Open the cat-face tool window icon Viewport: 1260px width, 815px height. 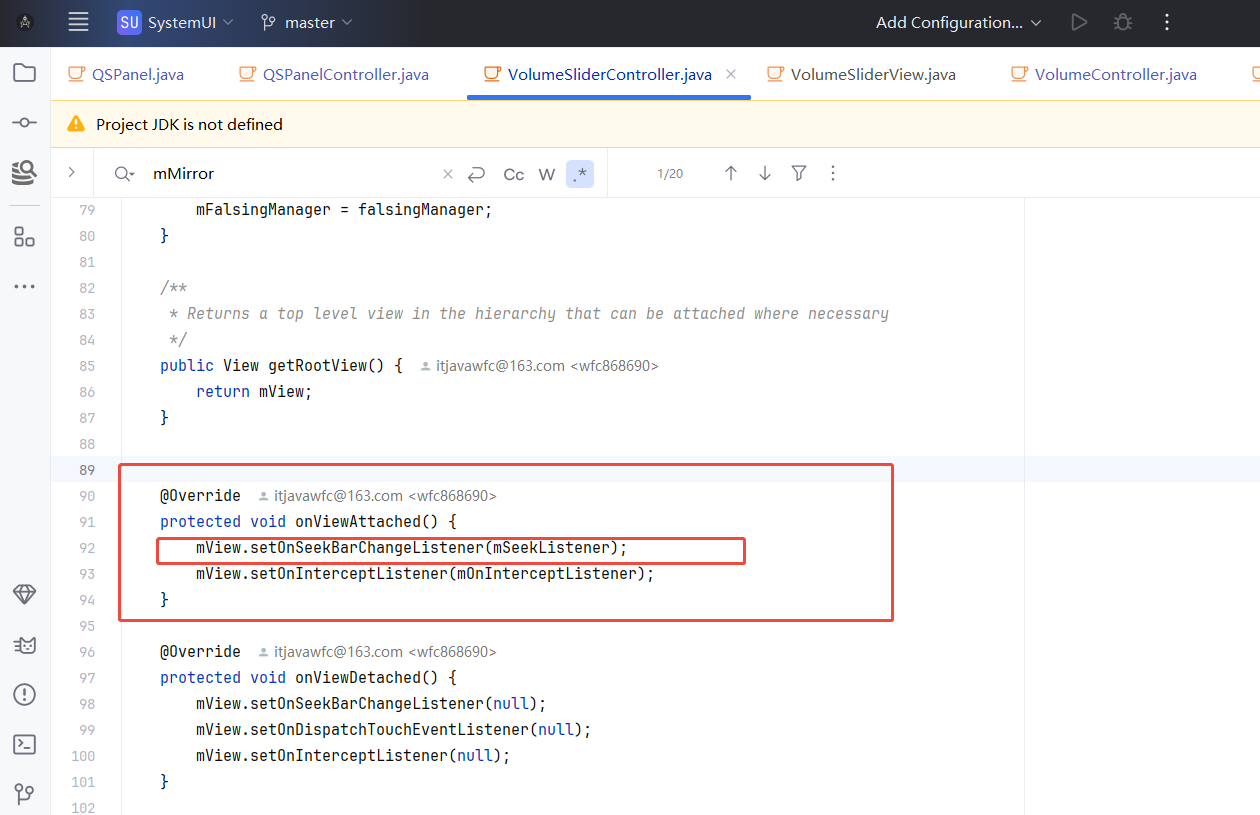[x=24, y=645]
